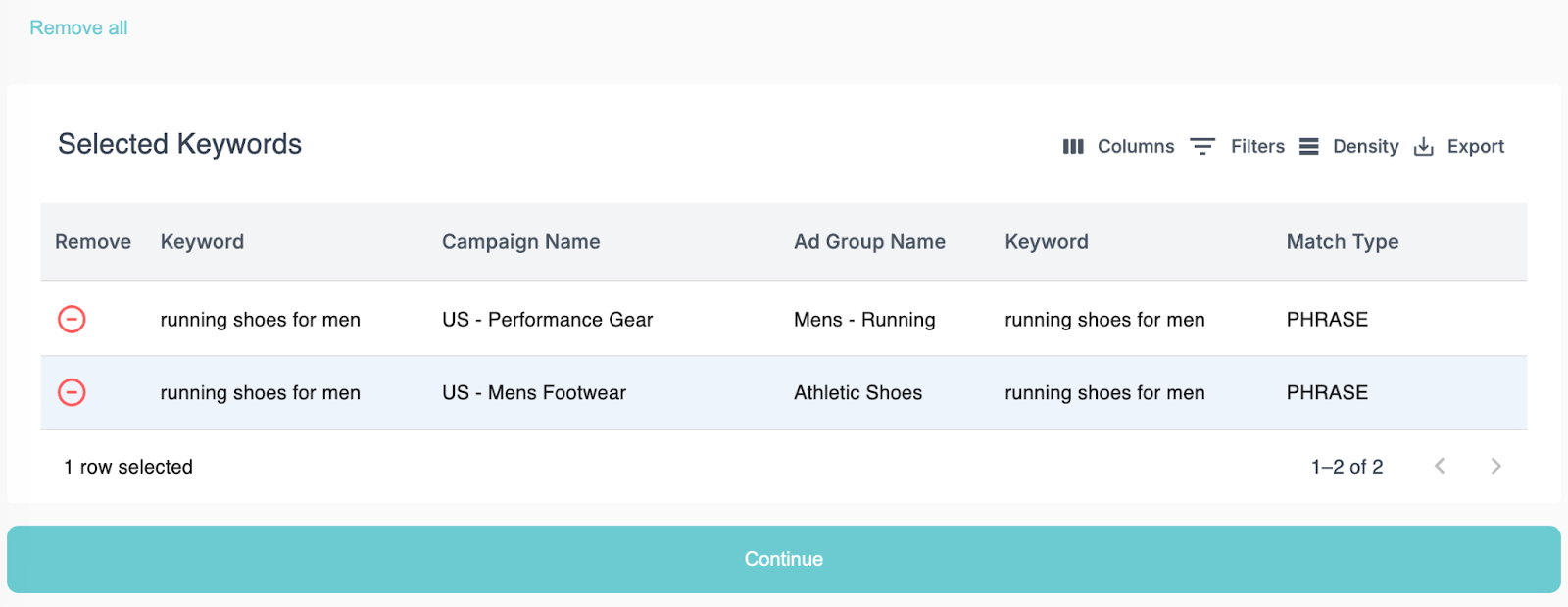Viewport: 1568px width, 607px height.
Task: Export the selected keywords table
Action: pos(1458,146)
